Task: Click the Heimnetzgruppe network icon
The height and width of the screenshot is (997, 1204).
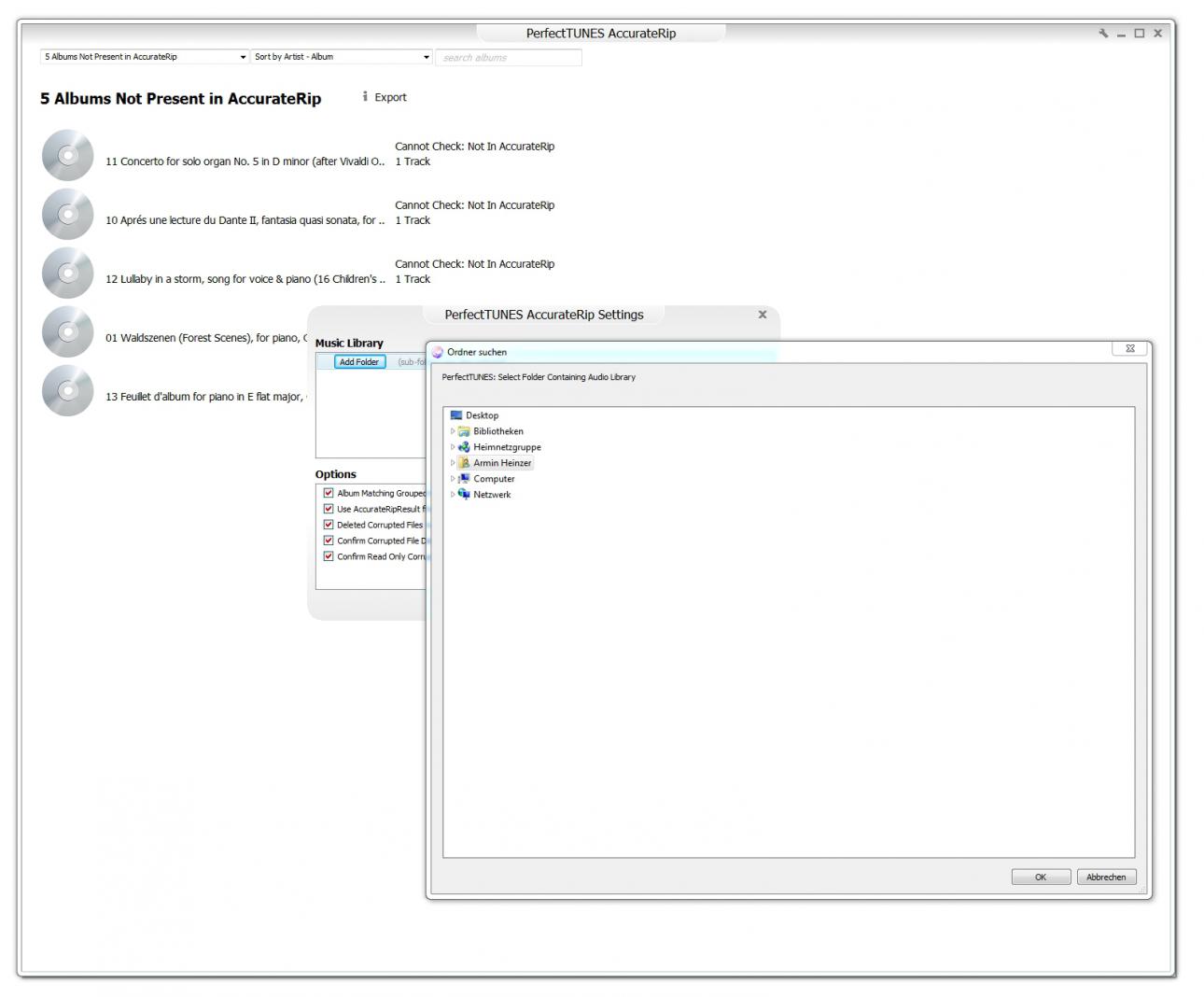Action: tap(464, 447)
